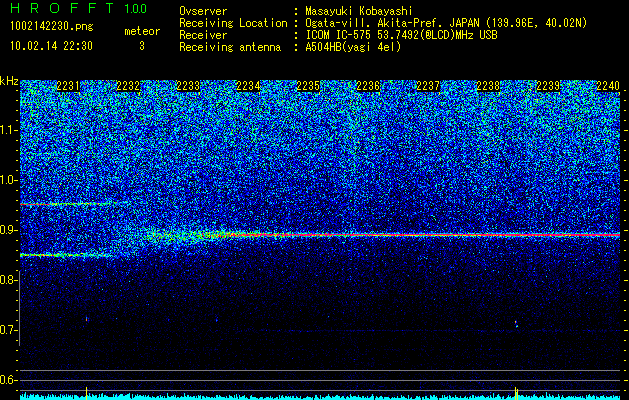Click the ICOM IC-575 receiver text
The width and height of the screenshot is (629, 400).
401,35
